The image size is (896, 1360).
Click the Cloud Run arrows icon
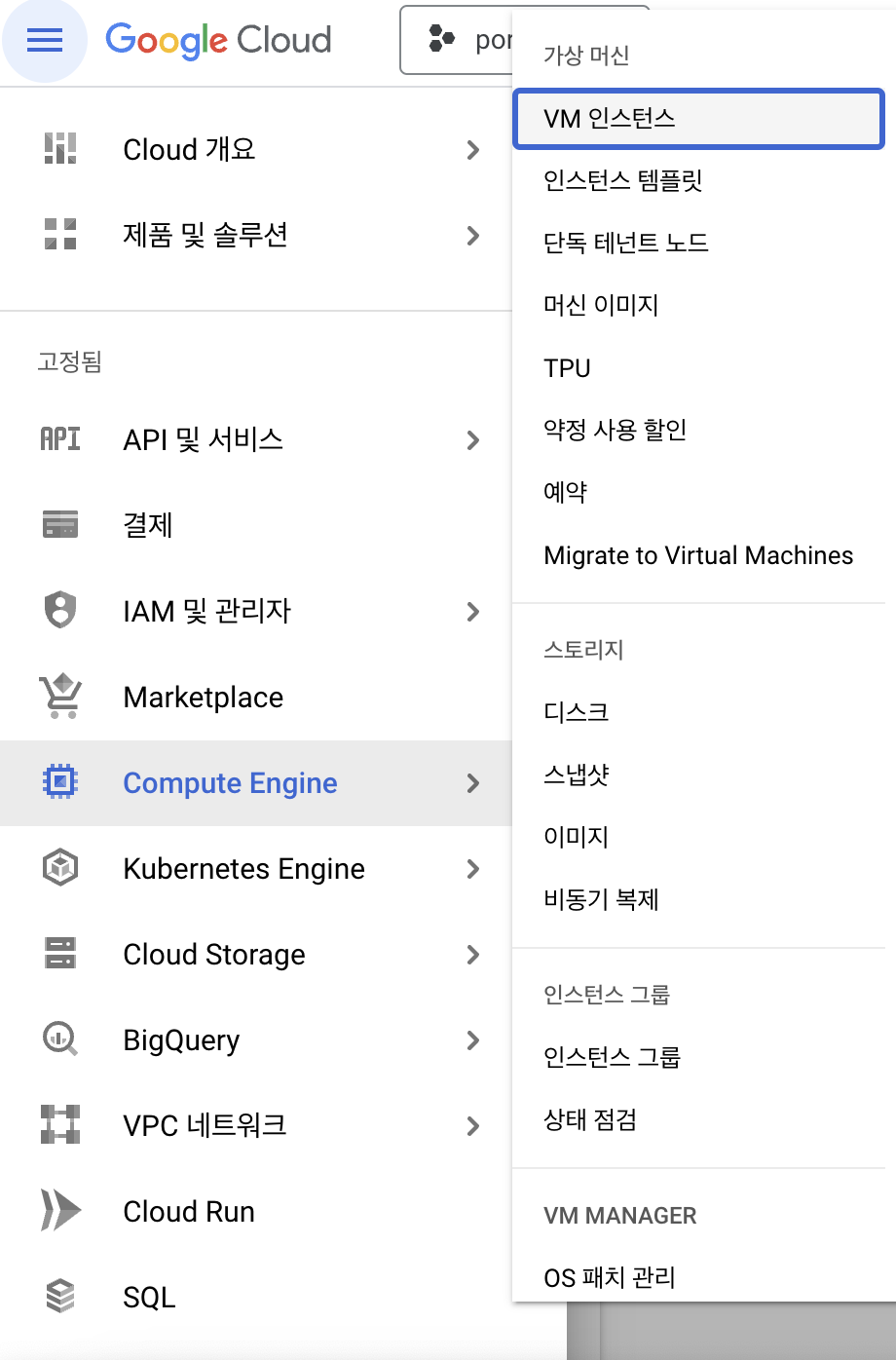60,1211
